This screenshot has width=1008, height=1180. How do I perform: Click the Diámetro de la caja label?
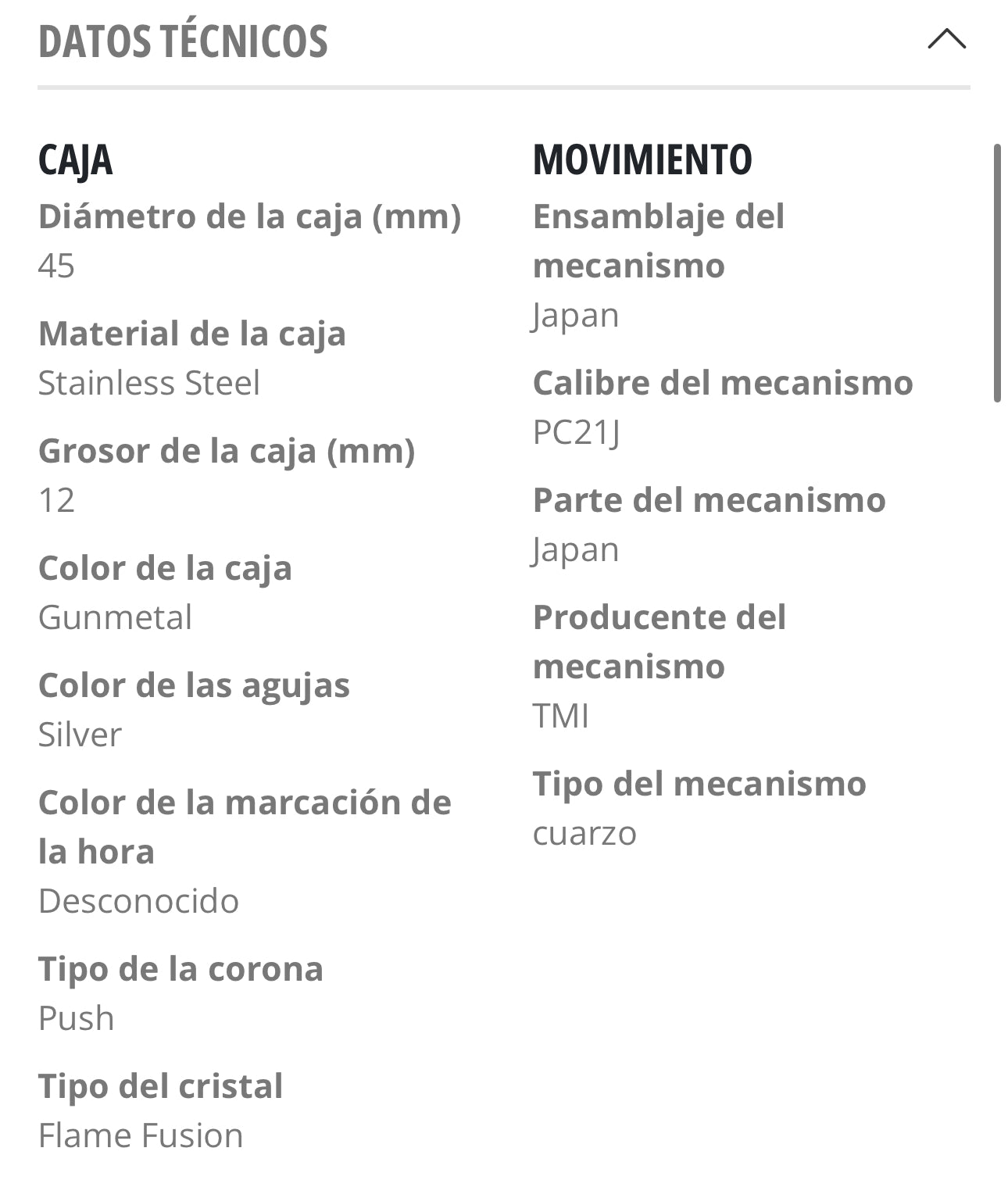[x=249, y=216]
